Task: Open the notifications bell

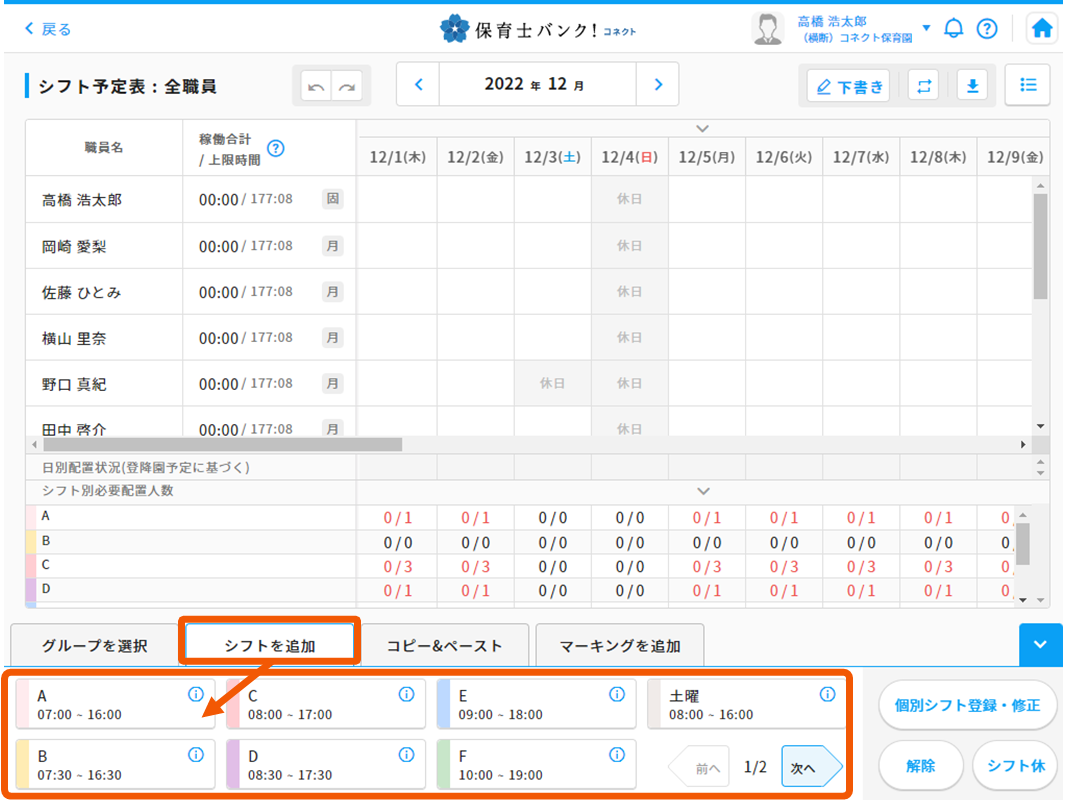Action: (x=954, y=29)
